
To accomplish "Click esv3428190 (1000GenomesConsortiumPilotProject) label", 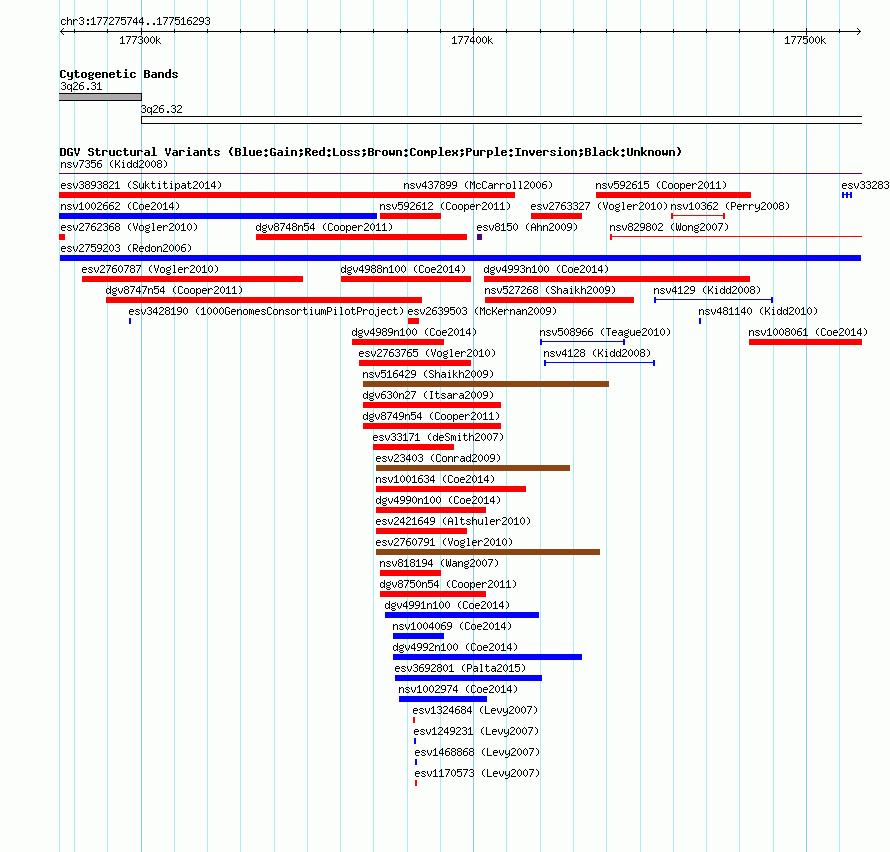I will tap(266, 311).
